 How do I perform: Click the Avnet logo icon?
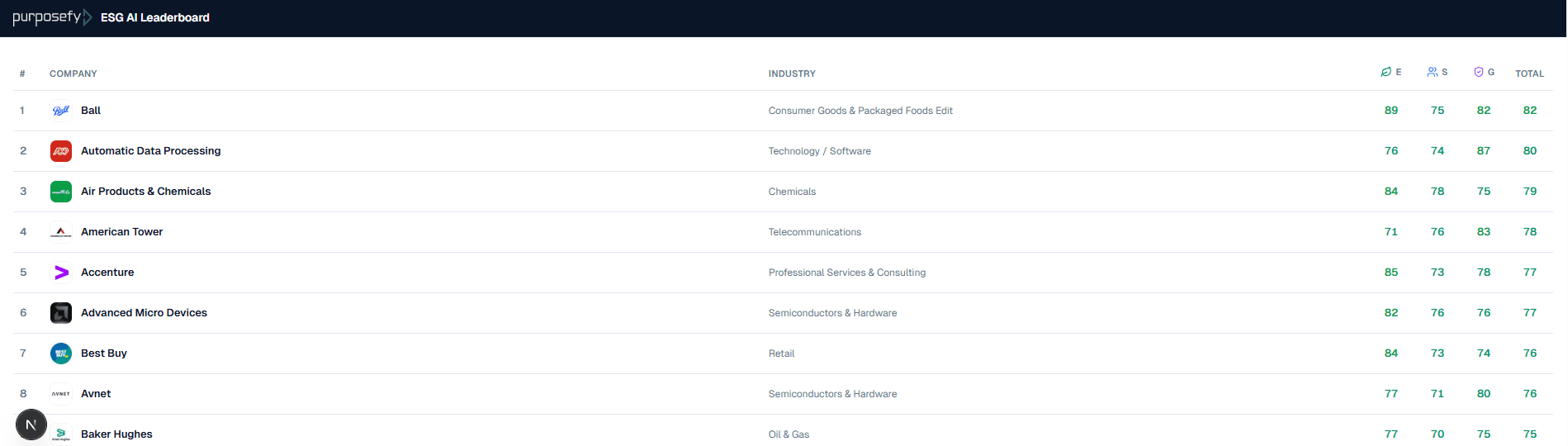point(61,394)
